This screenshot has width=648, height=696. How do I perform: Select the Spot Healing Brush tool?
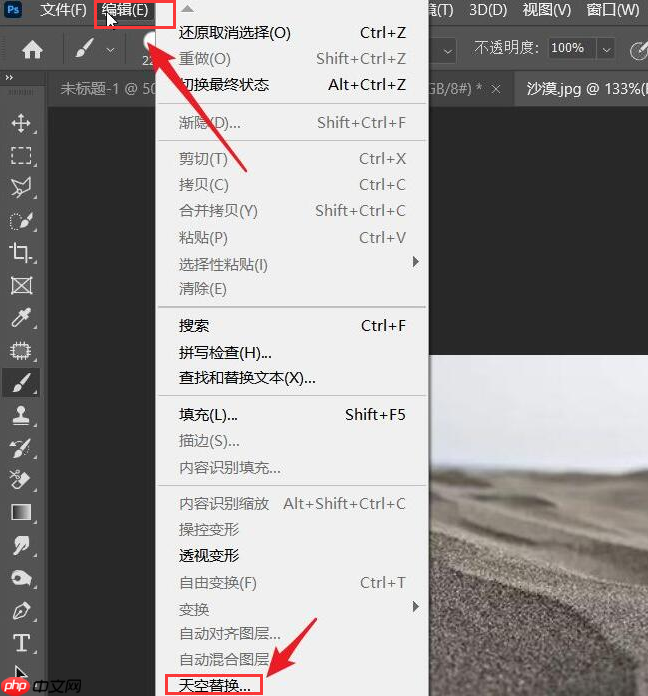pos(21,351)
